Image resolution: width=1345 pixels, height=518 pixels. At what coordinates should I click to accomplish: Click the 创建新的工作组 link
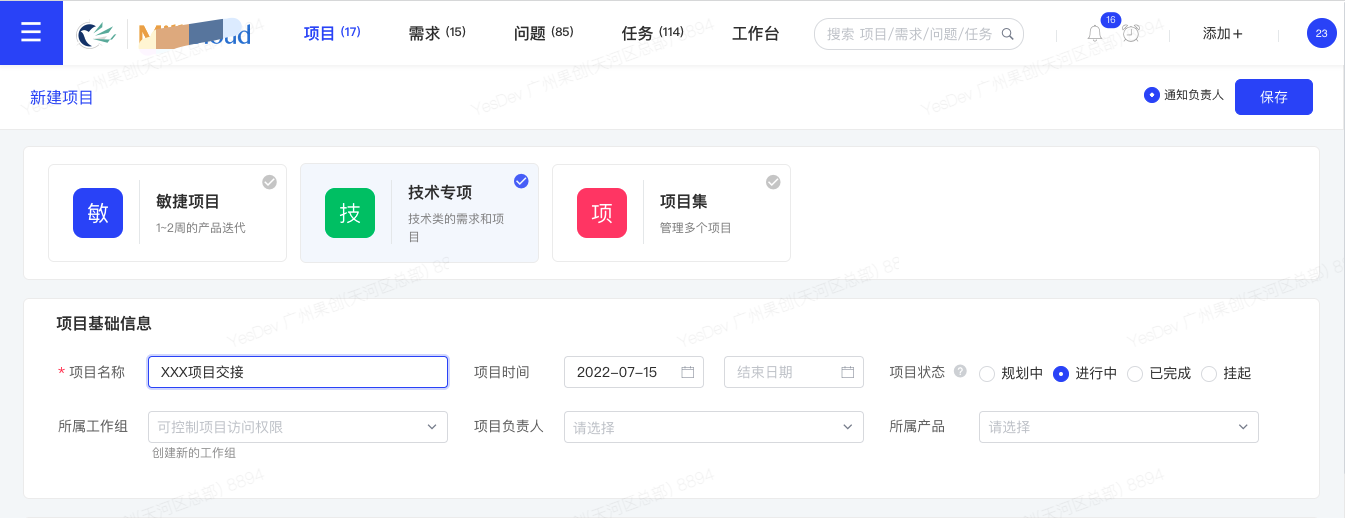tap(194, 453)
